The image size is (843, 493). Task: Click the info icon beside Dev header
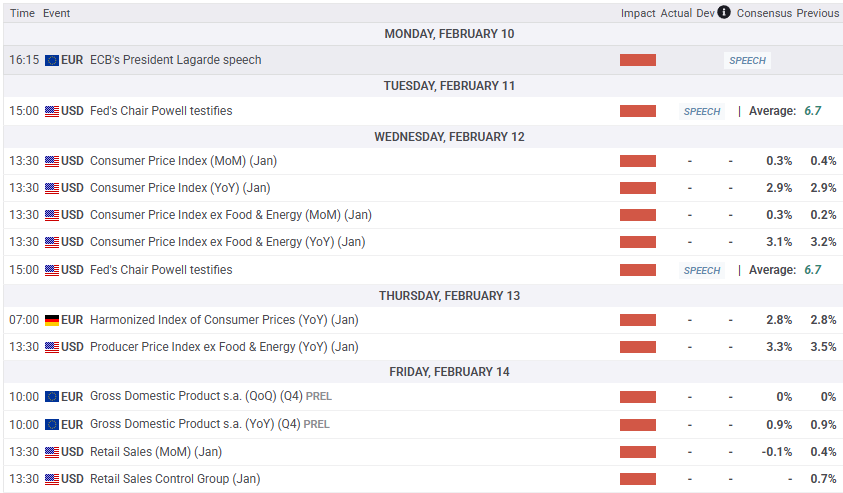724,13
